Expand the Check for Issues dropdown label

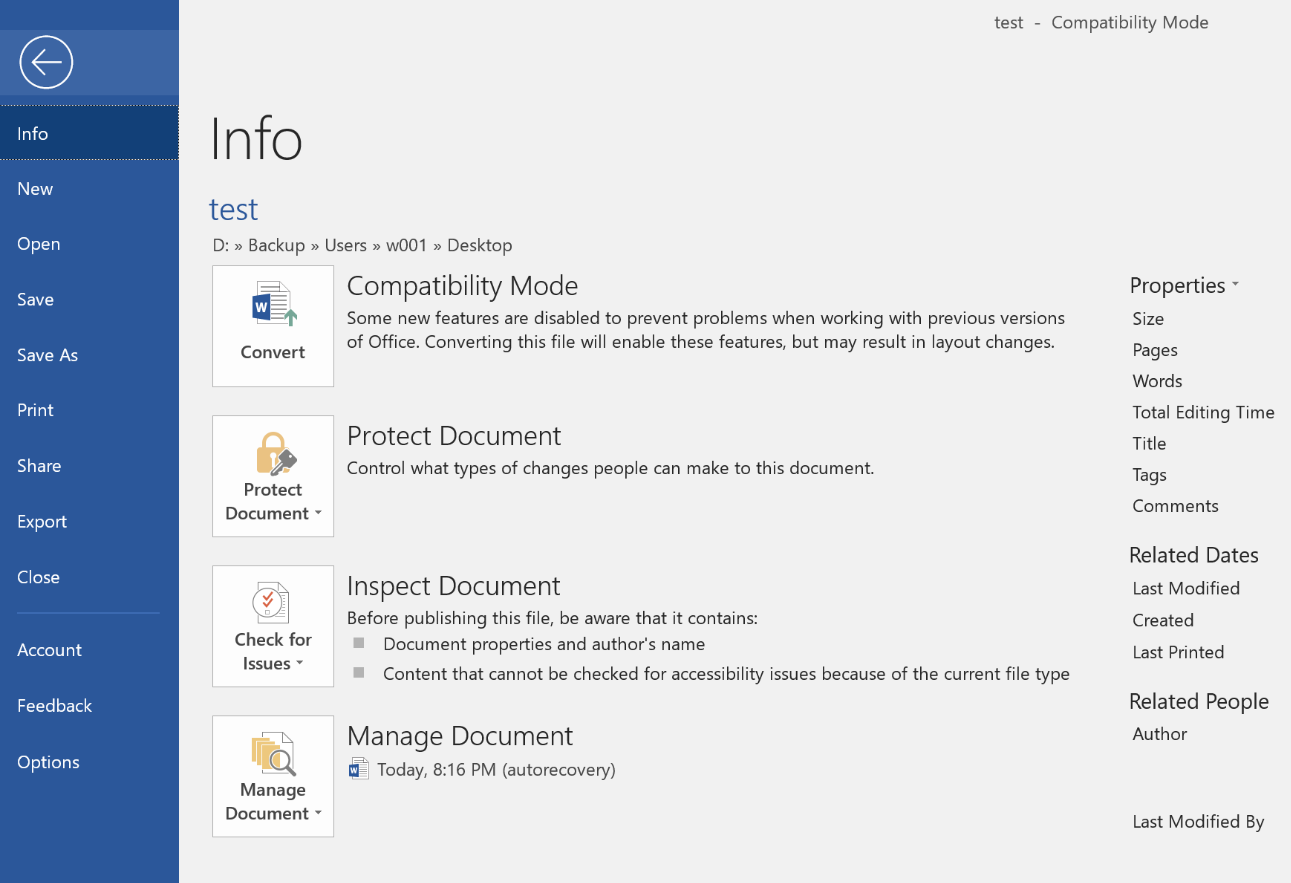[x=273, y=652]
